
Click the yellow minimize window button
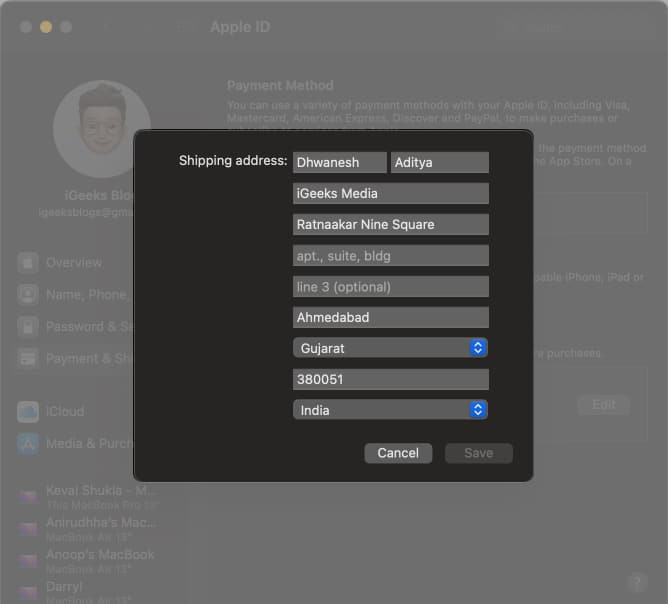tap(46, 27)
